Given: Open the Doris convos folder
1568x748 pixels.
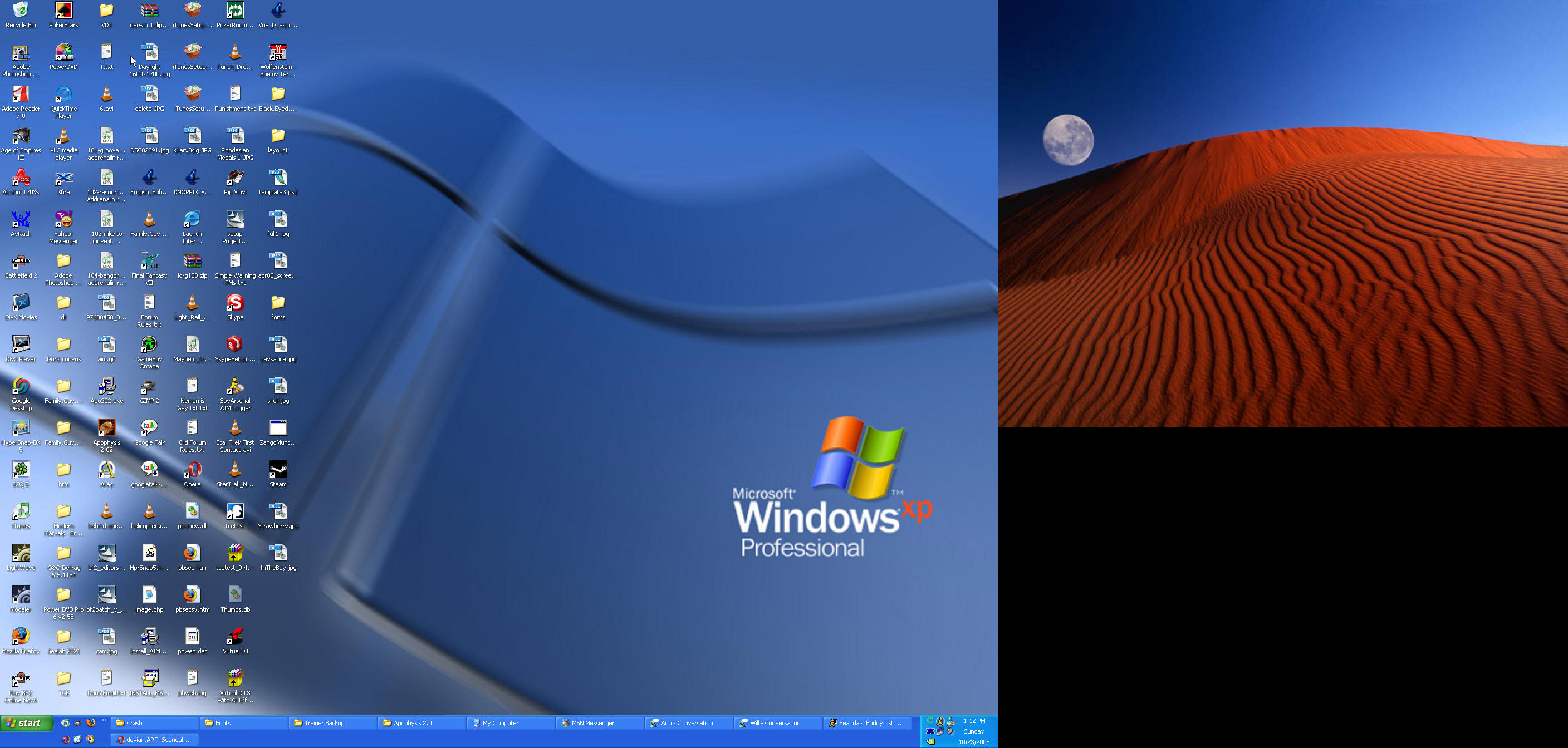Looking at the screenshot, I should click(63, 350).
